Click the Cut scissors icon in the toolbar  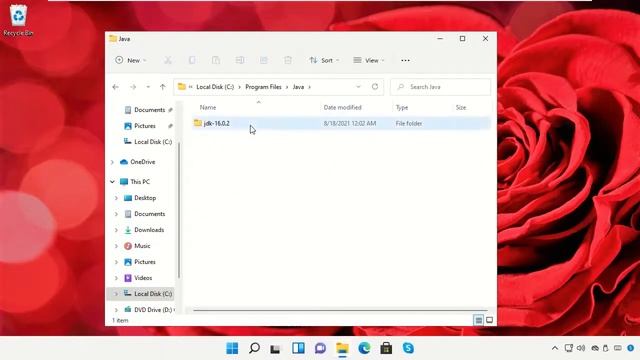[x=168, y=60]
